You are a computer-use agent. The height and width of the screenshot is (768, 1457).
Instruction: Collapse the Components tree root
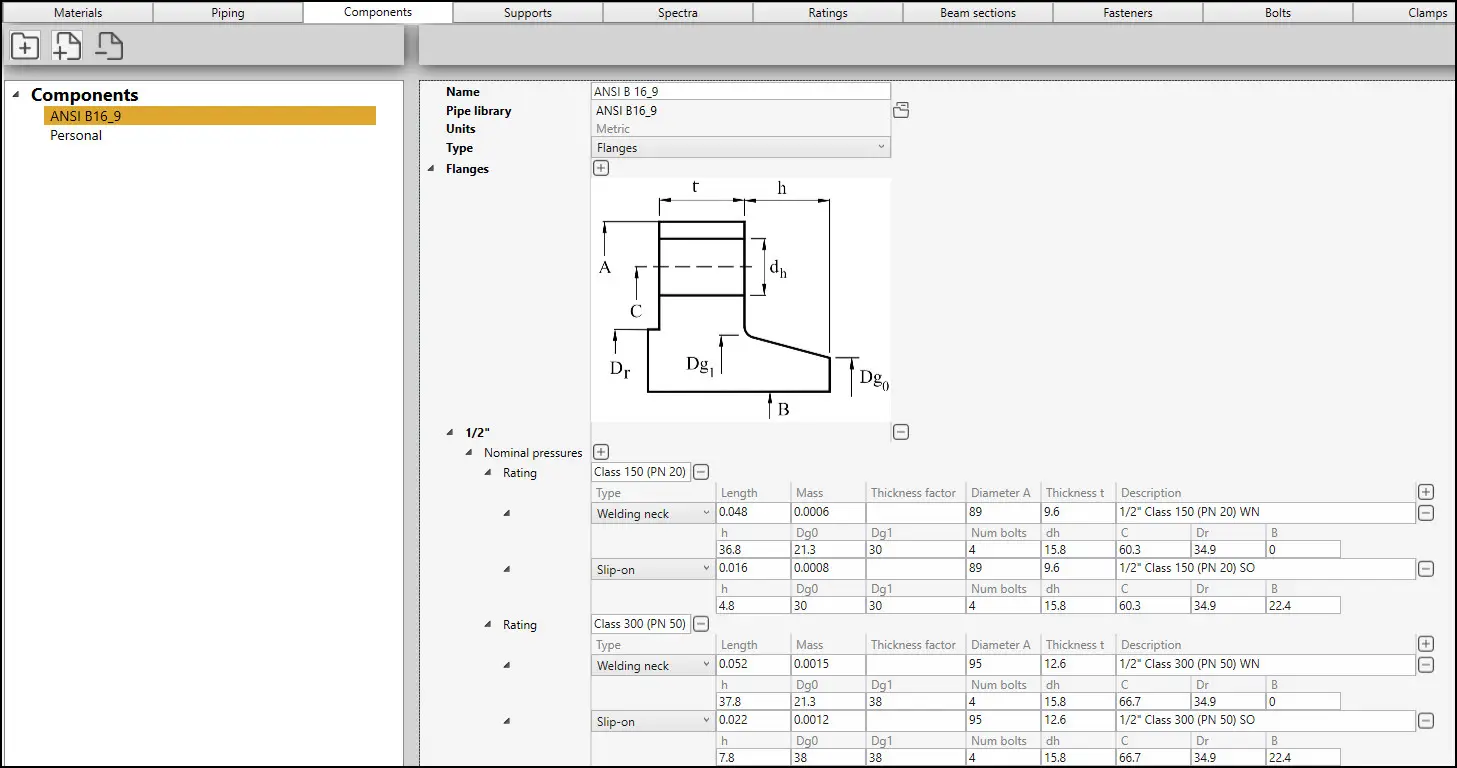click(16, 95)
